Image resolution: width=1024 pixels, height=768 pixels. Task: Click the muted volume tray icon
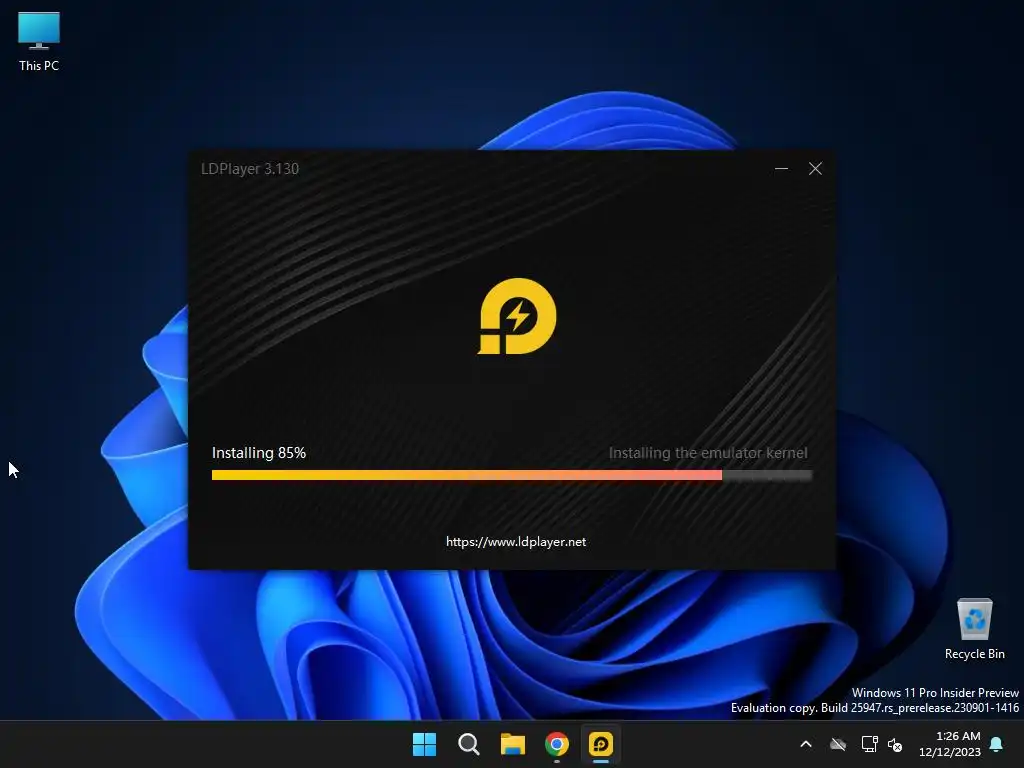[895, 744]
